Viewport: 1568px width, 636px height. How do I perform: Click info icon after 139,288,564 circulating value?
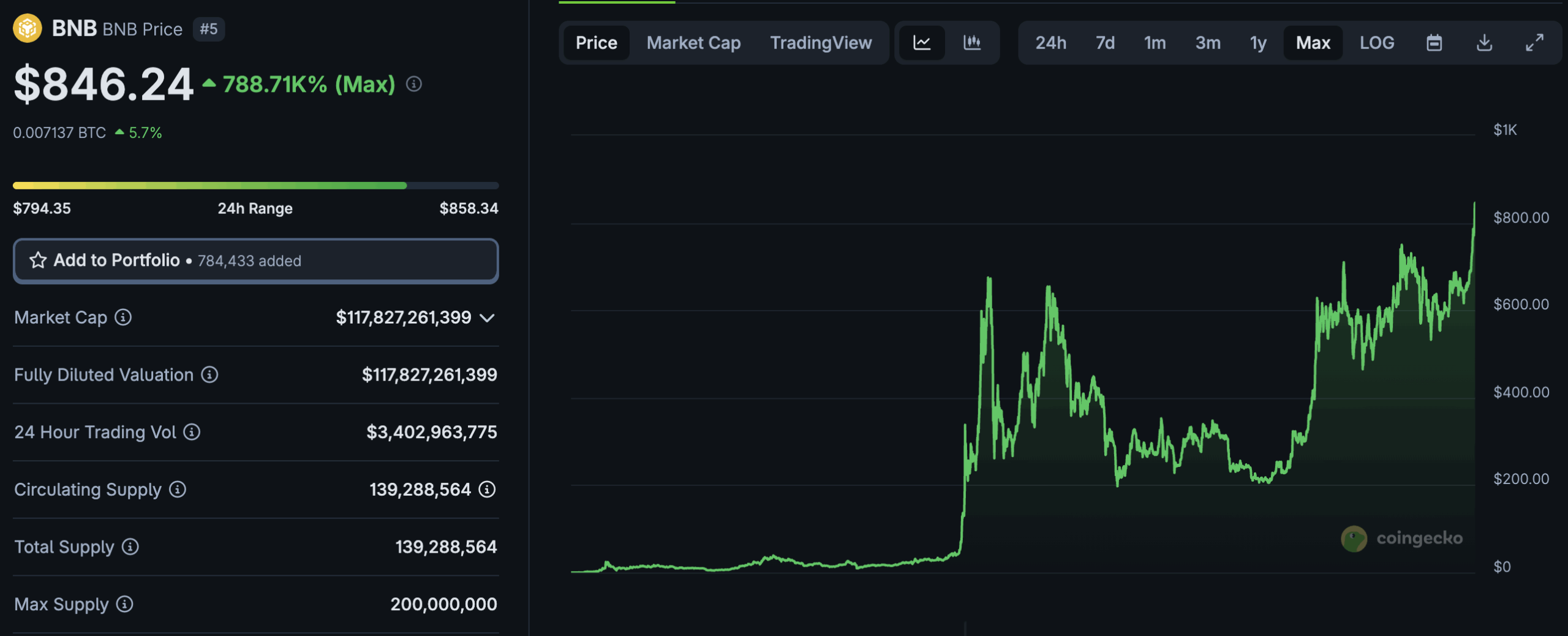coord(487,490)
